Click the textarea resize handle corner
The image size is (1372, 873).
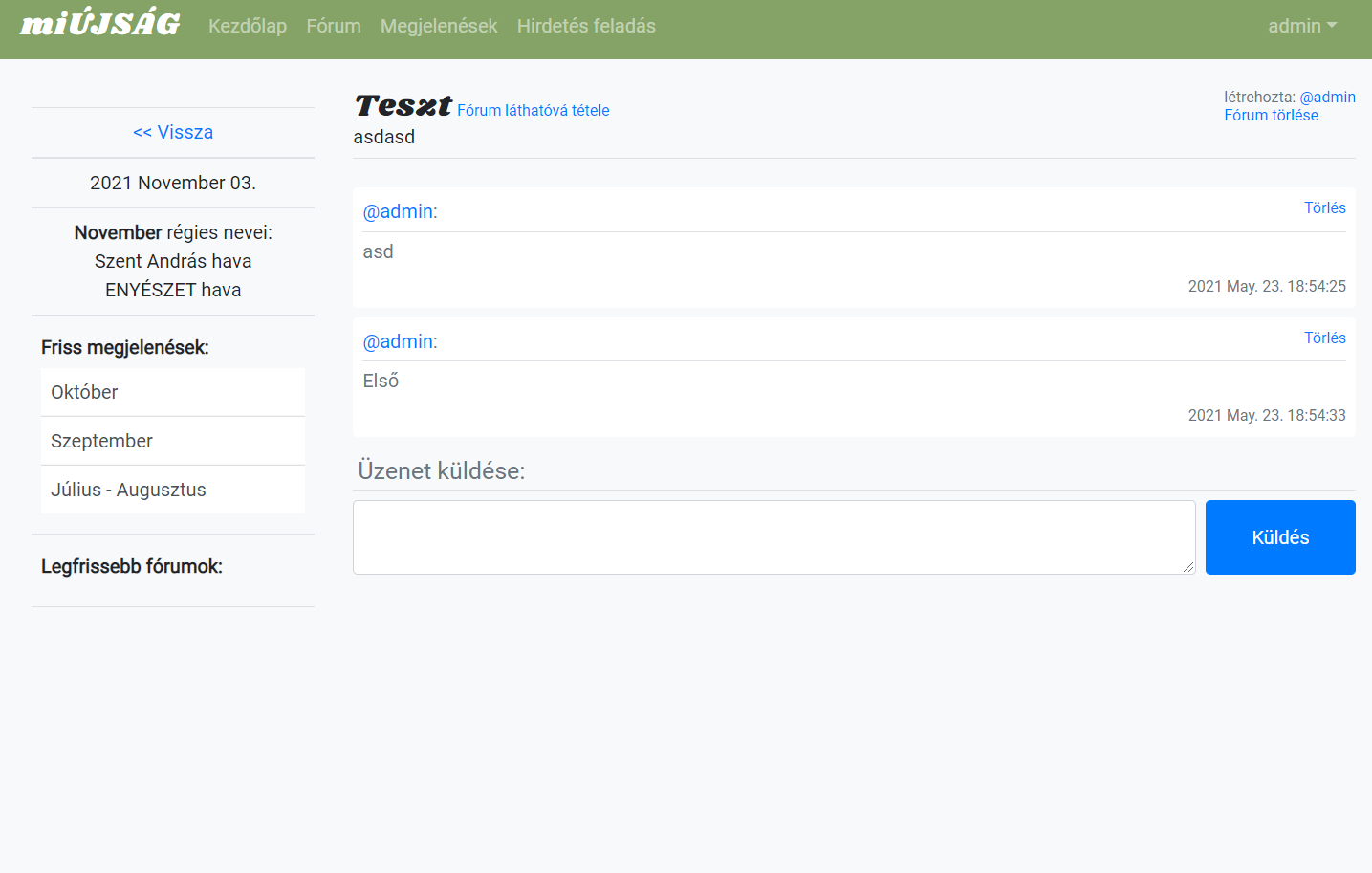click(1188, 567)
